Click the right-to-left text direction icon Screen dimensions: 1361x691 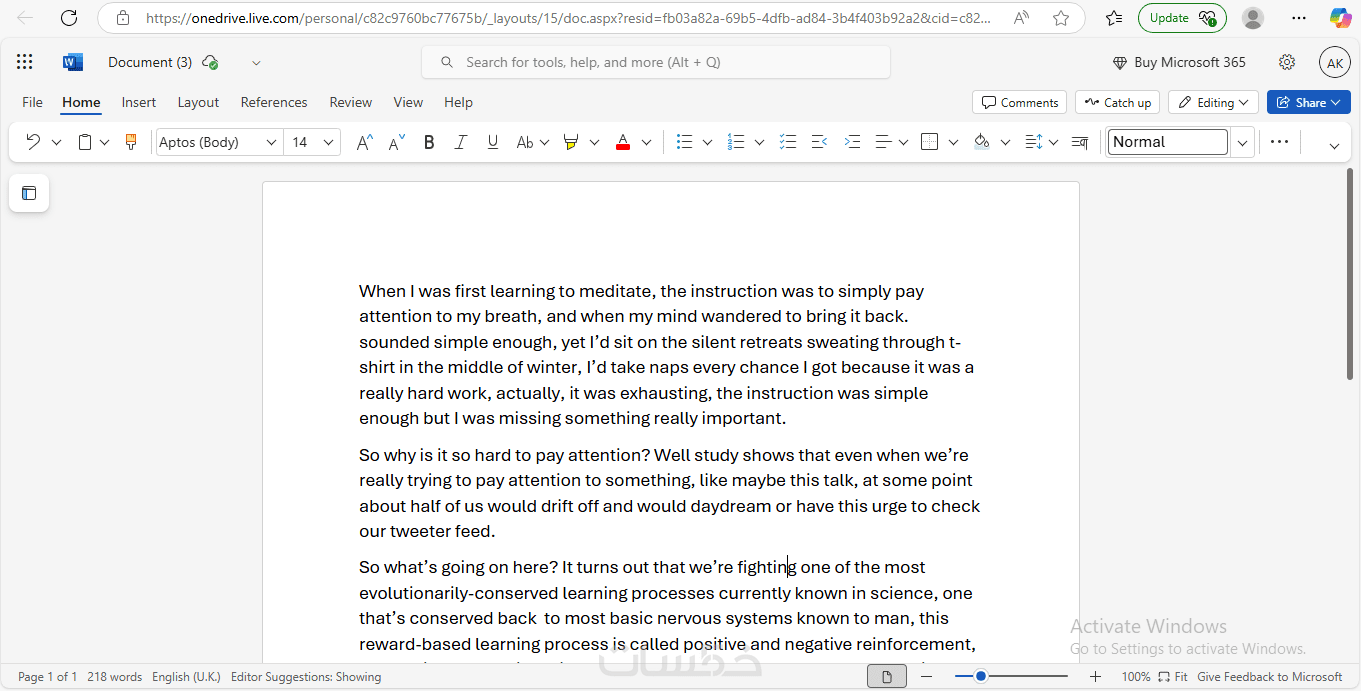coord(1080,142)
